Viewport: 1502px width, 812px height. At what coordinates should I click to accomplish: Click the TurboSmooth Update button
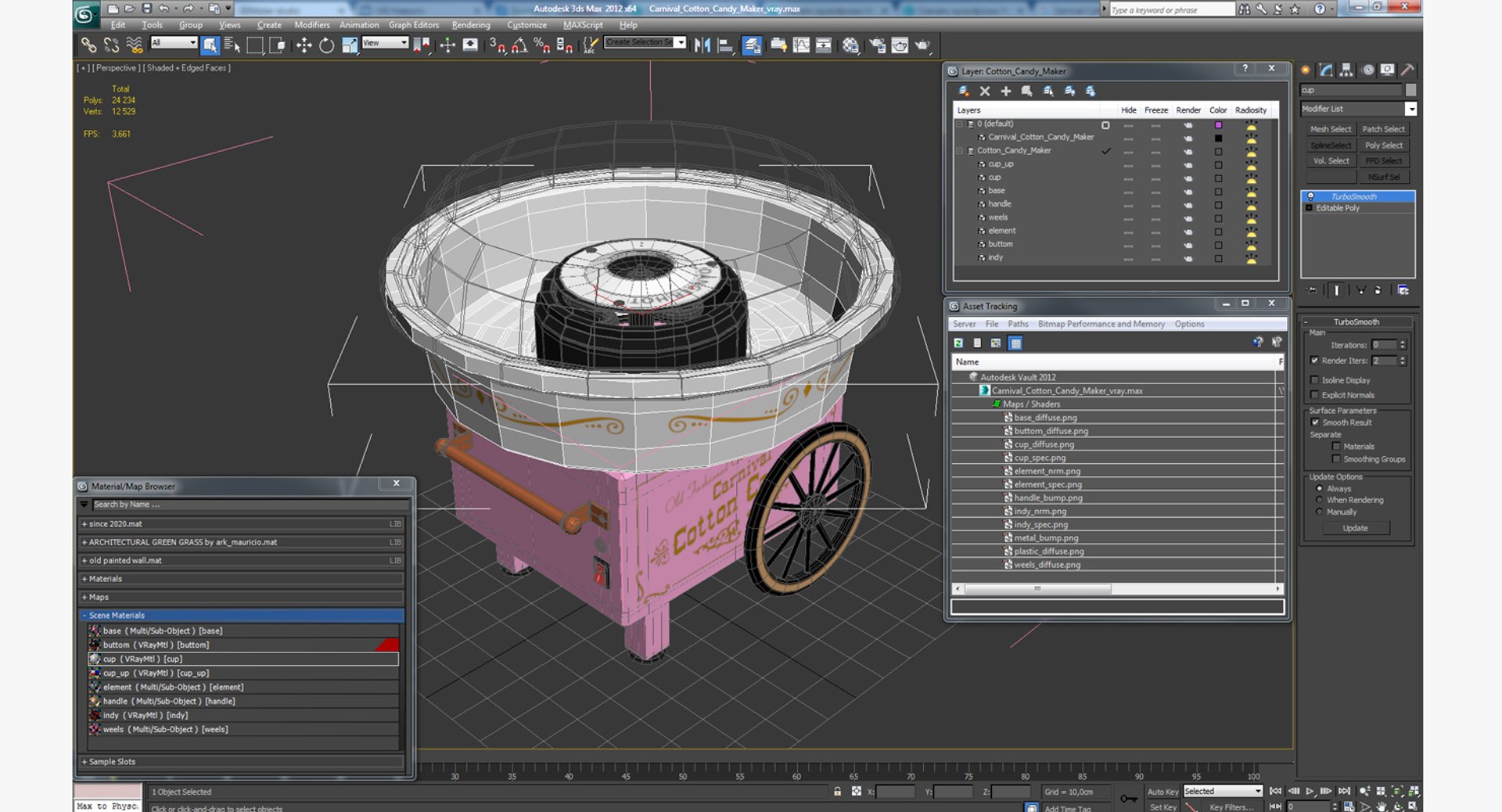pos(1355,528)
